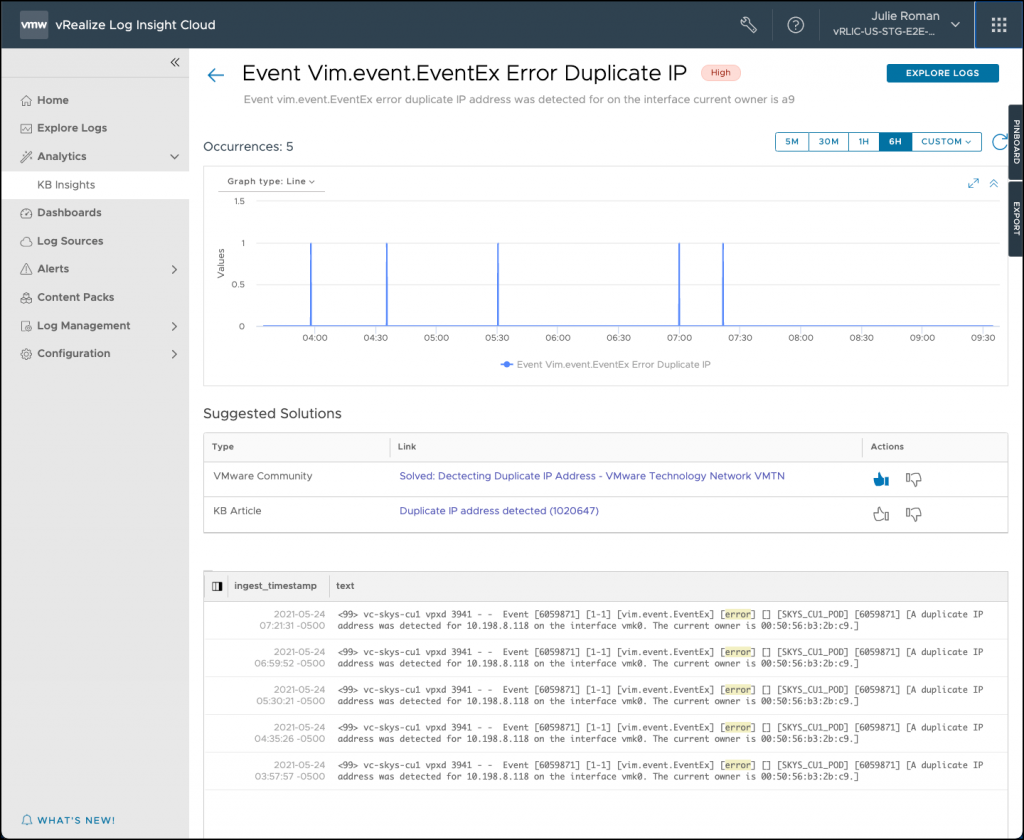
Task: Open the wrench tools icon in header
Action: click(748, 25)
